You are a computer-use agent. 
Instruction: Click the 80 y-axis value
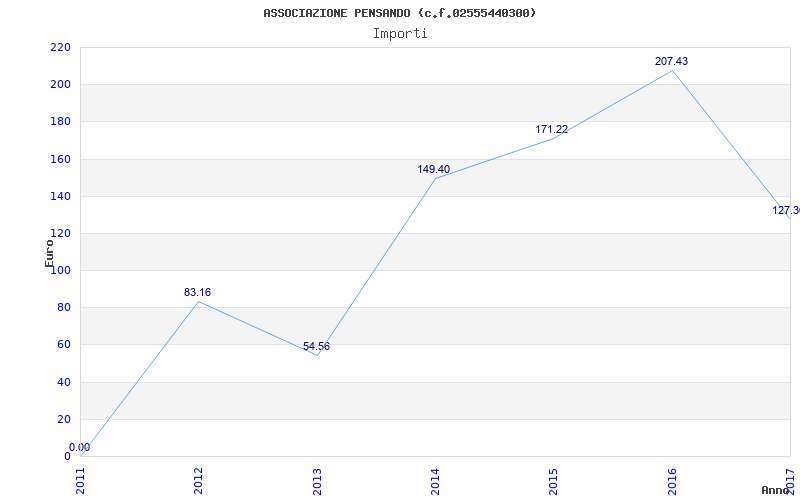pyautogui.click(x=63, y=308)
